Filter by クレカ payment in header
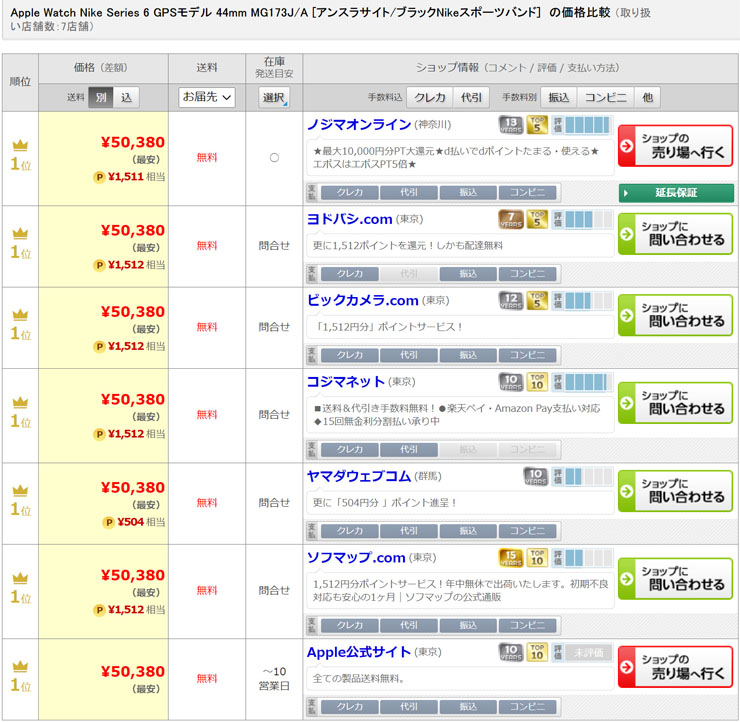Image resolution: width=740 pixels, height=722 pixels. coord(429,98)
